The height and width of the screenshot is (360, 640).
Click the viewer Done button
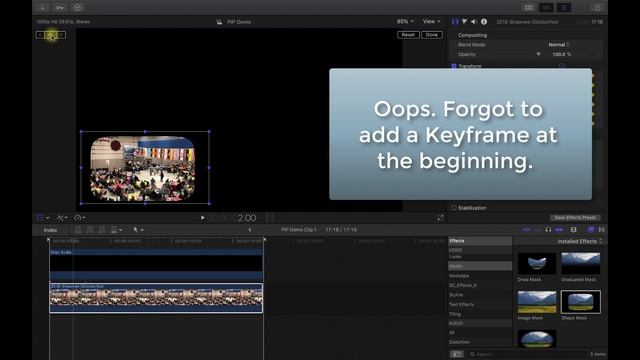pyautogui.click(x=432, y=35)
